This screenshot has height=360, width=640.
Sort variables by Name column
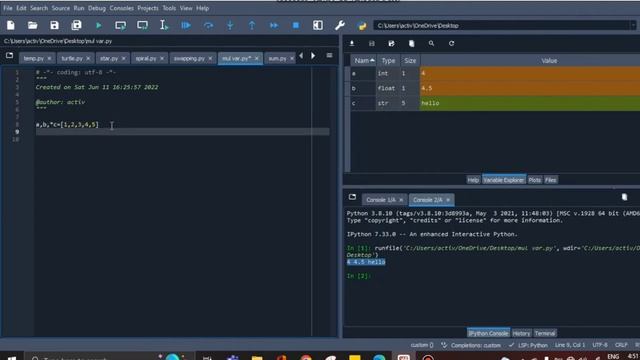coord(364,60)
